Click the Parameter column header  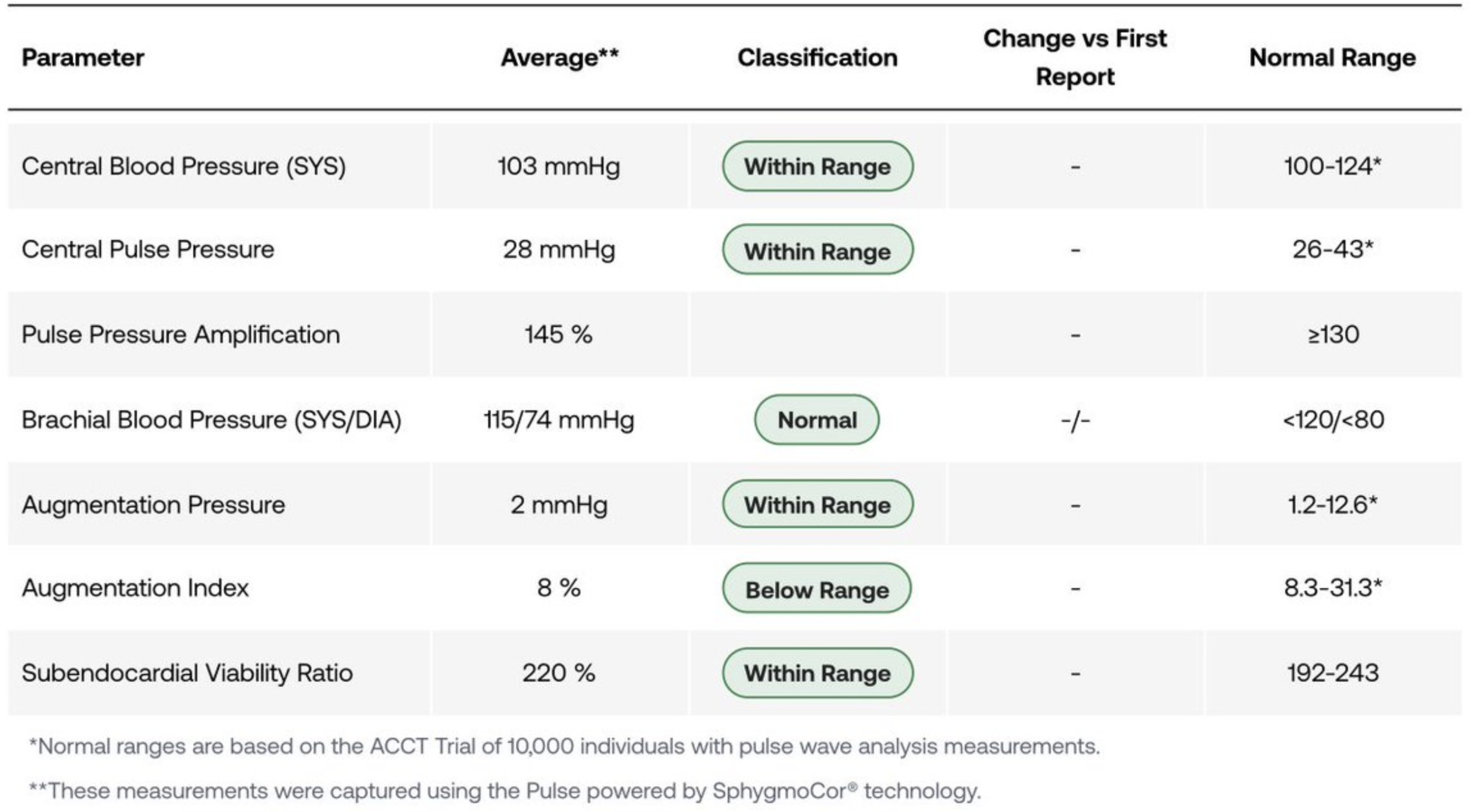click(x=82, y=57)
